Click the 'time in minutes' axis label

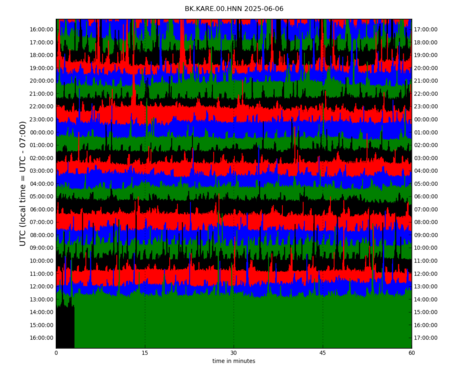234,361
